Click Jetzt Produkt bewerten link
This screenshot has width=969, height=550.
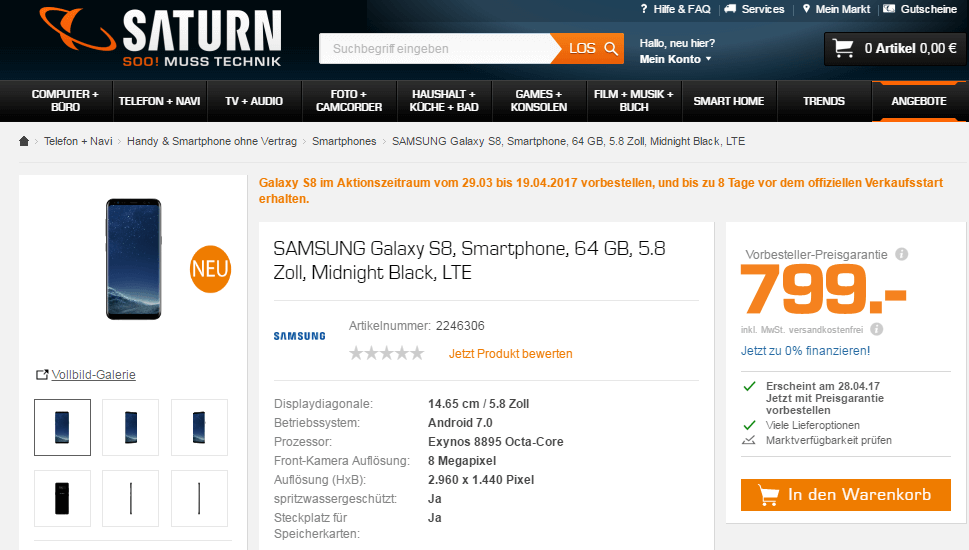[510, 354]
